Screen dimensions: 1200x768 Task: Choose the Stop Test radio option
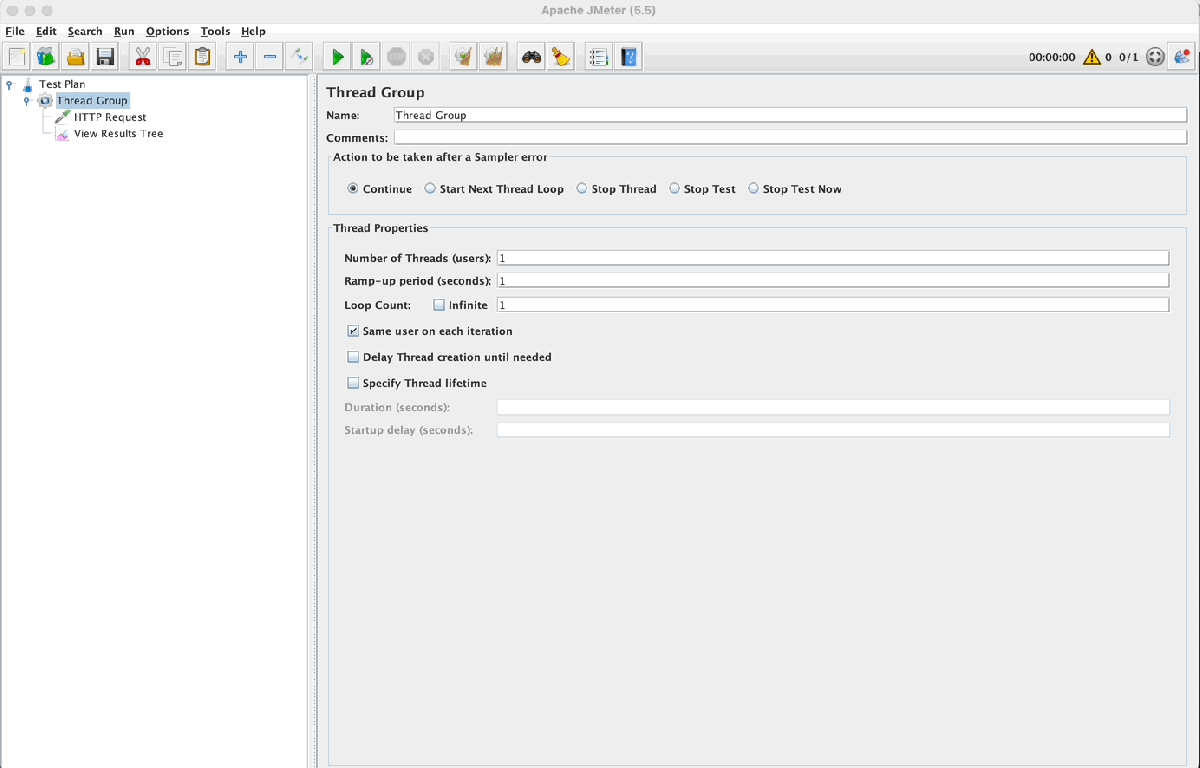pyautogui.click(x=702, y=189)
